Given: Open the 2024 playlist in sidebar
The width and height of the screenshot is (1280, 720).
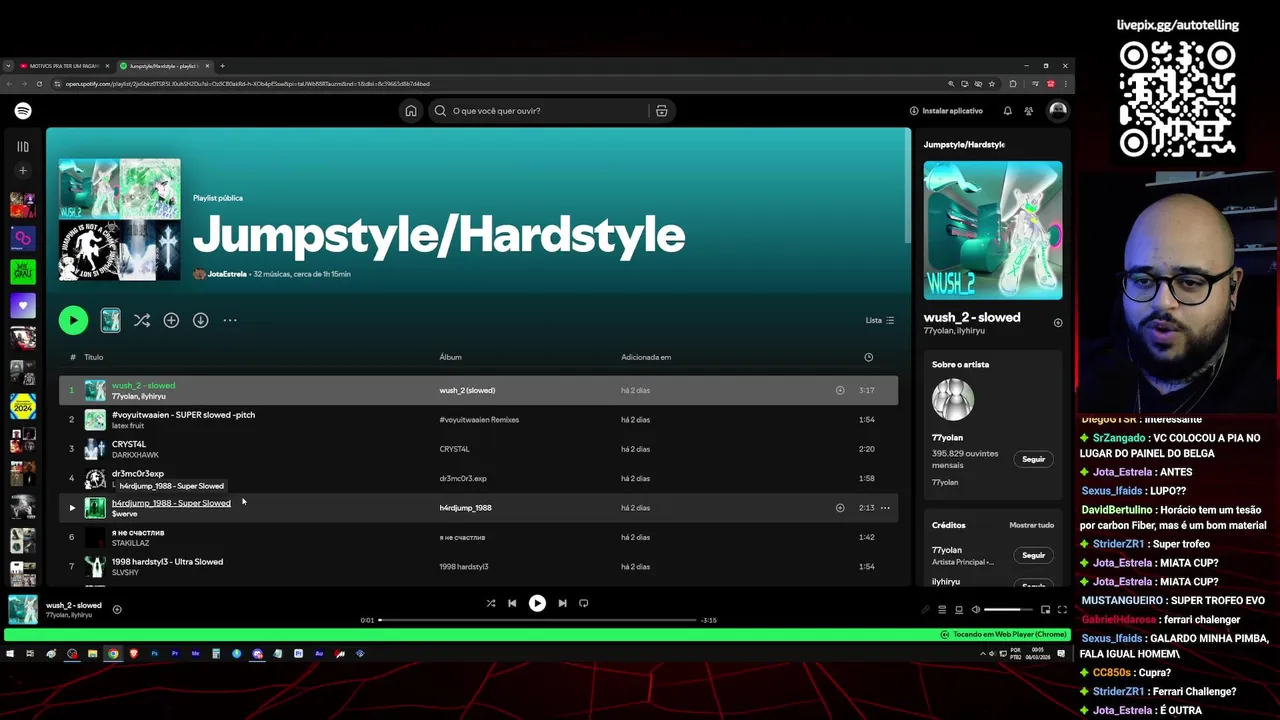Looking at the screenshot, I should pyautogui.click(x=23, y=406).
